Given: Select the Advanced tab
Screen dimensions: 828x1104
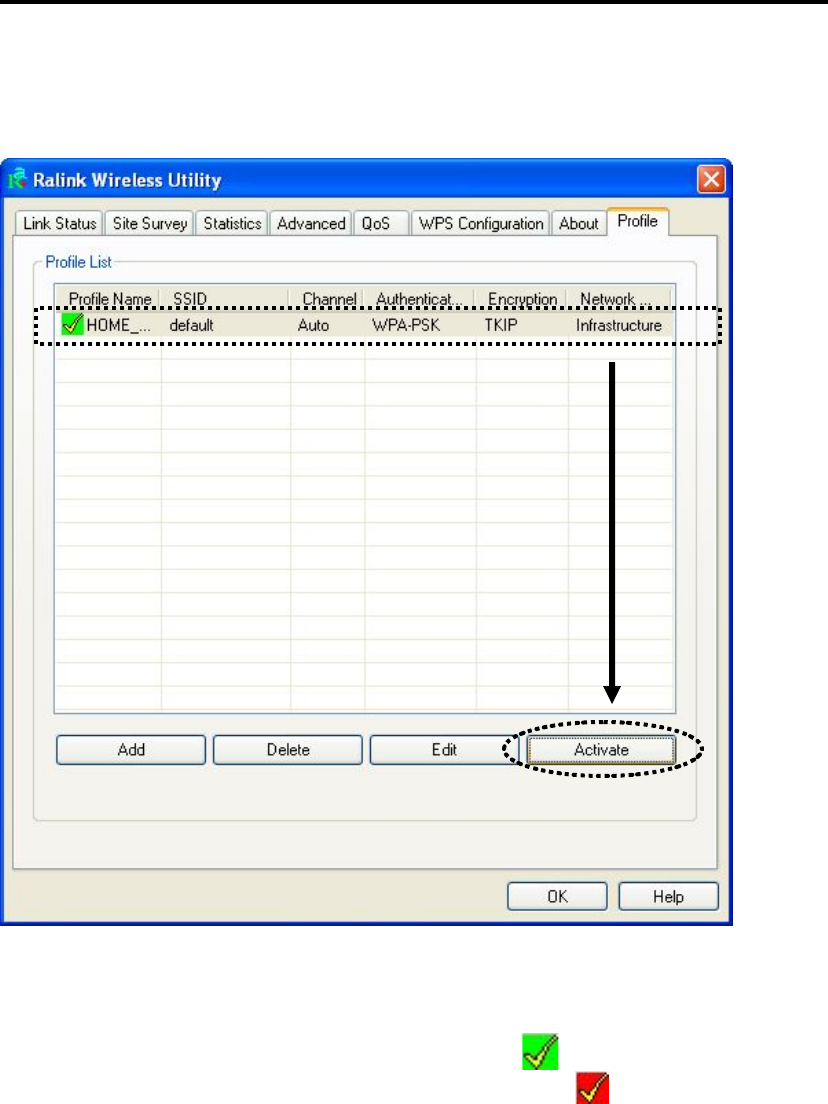Looking at the screenshot, I should (310, 223).
